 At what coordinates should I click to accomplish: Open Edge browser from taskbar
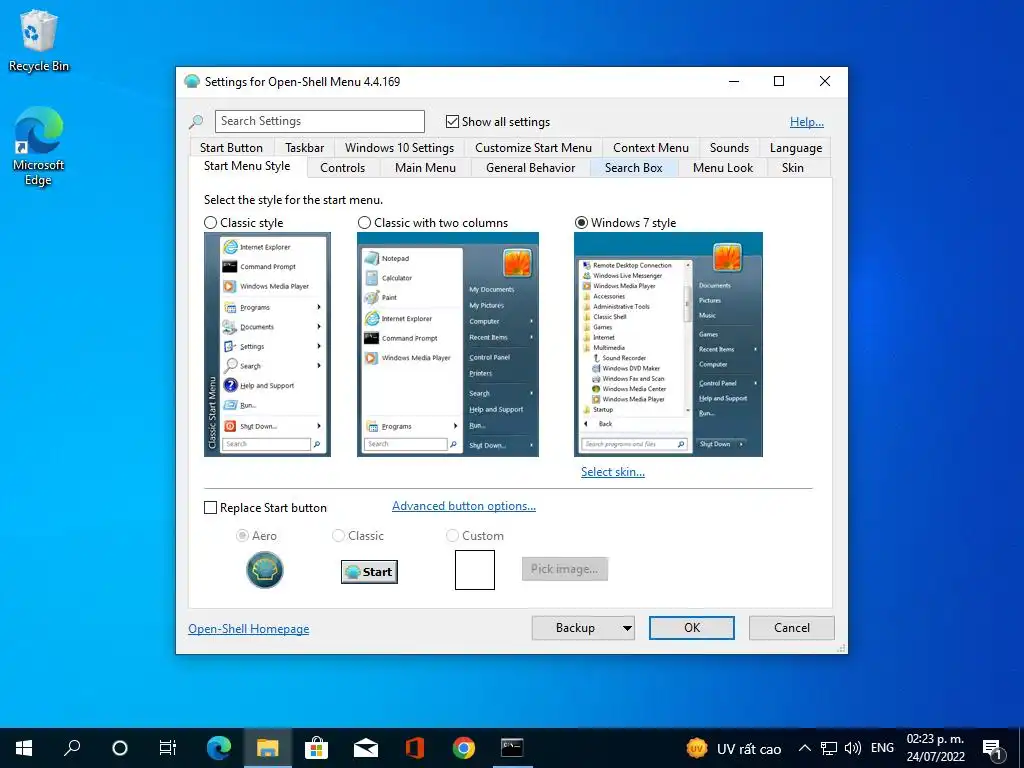click(x=218, y=748)
